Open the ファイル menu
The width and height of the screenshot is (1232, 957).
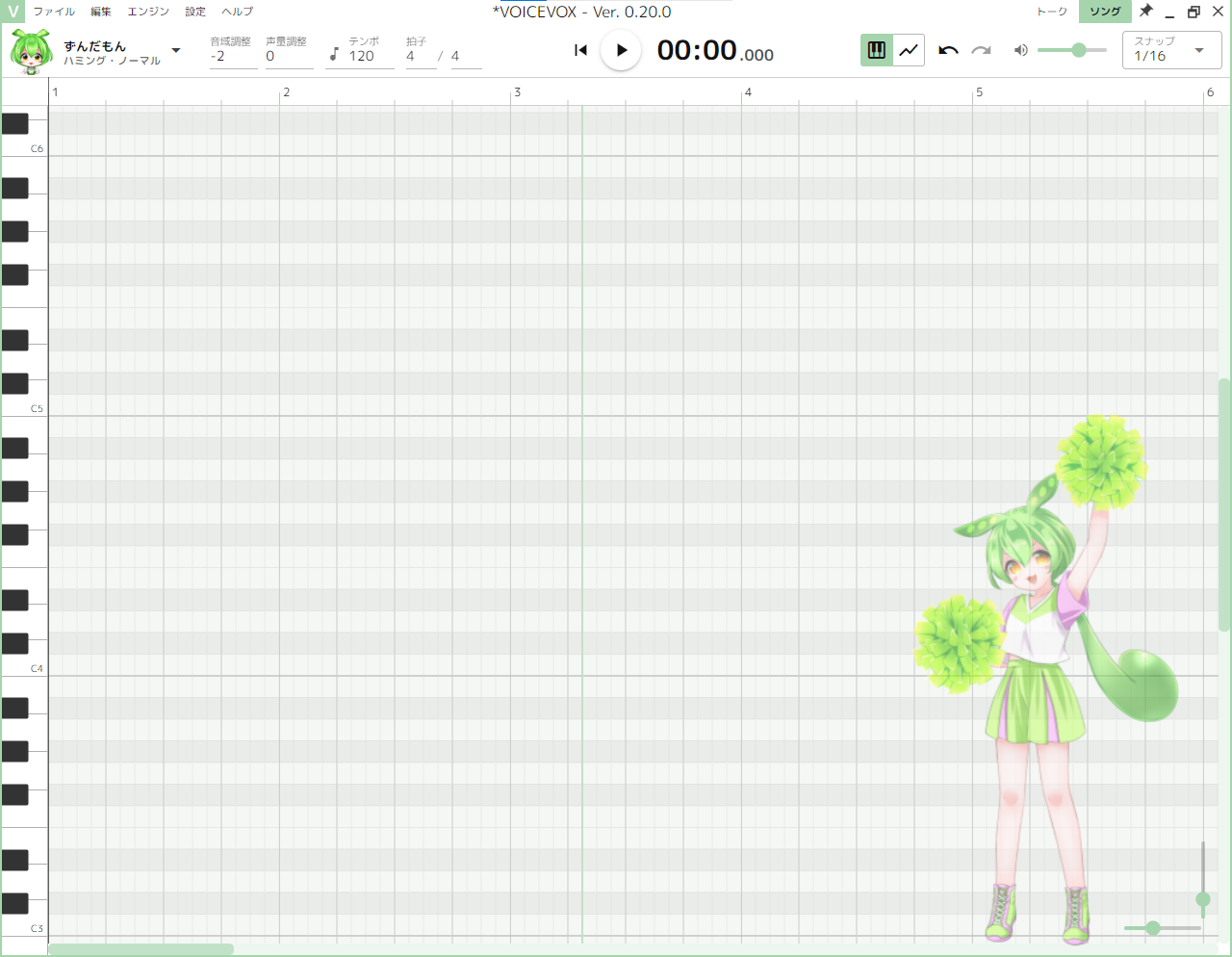tap(54, 12)
